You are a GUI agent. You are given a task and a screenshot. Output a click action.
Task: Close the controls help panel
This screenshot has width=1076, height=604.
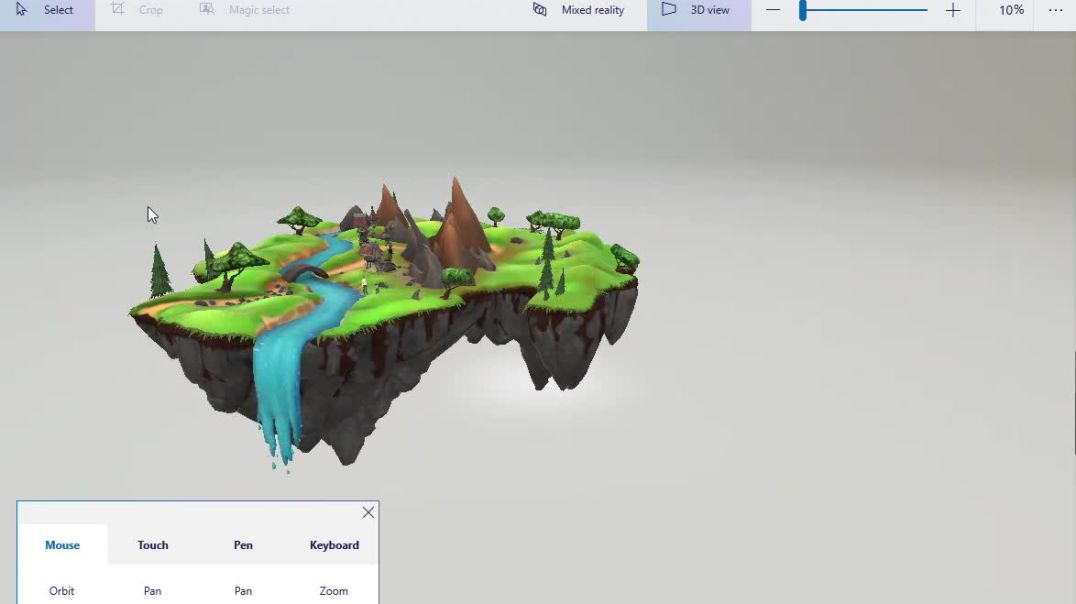(368, 512)
